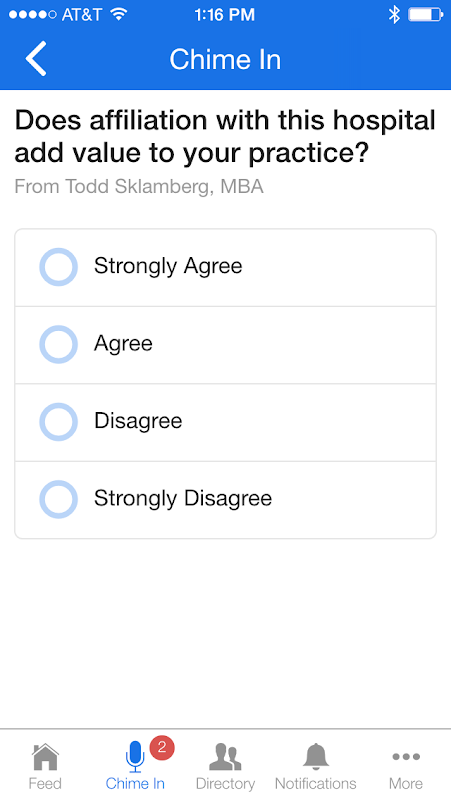The width and height of the screenshot is (451, 800).
Task: Tap the Notifications tab label
Action: tap(316, 783)
